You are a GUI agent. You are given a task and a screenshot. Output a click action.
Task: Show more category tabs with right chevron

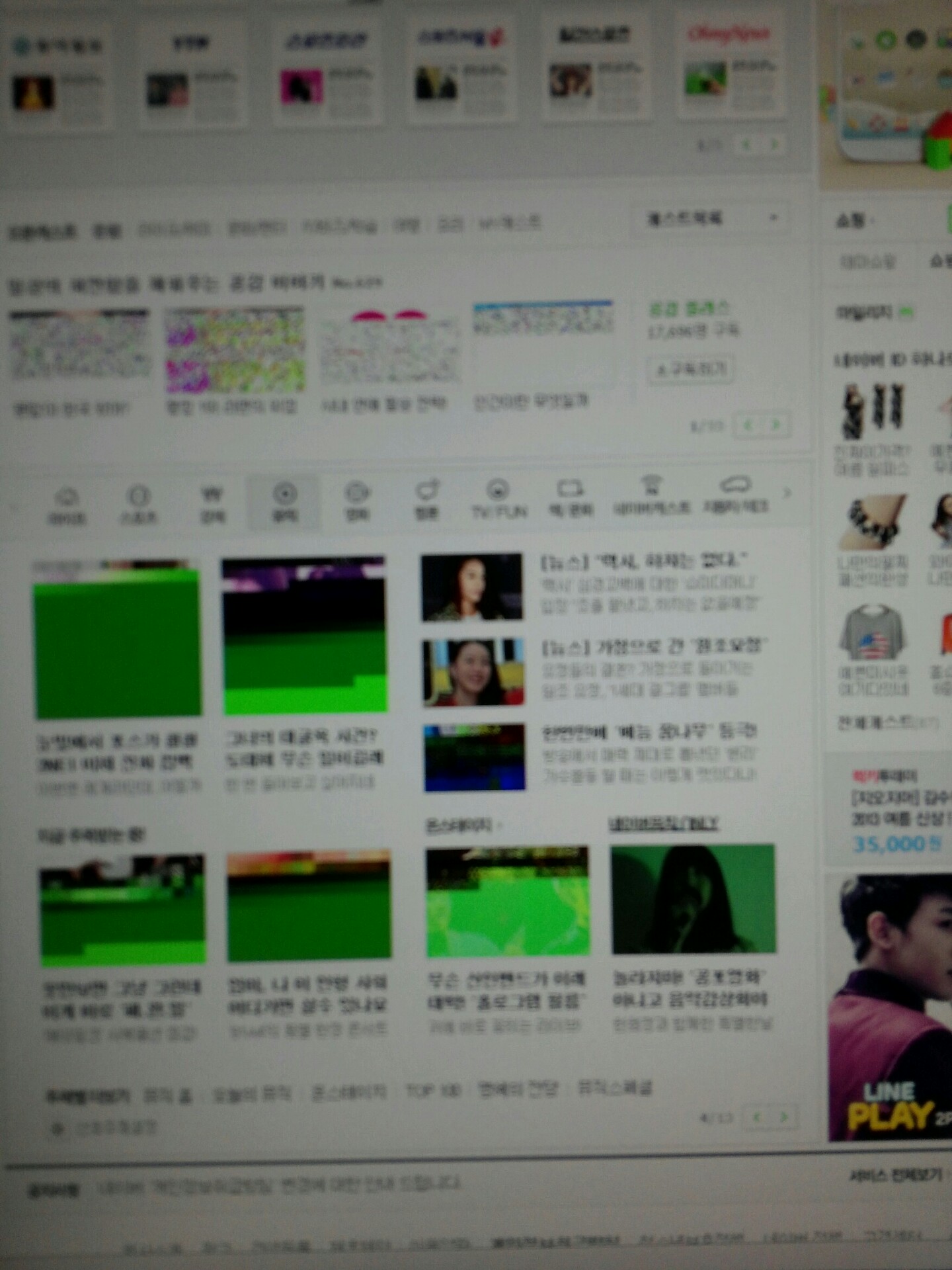(787, 492)
